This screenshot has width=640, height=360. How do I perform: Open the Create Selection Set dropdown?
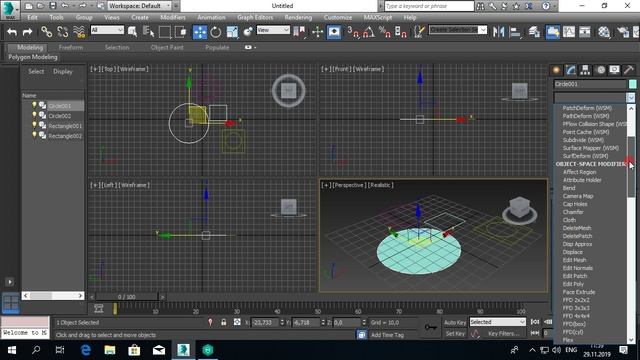[458, 30]
